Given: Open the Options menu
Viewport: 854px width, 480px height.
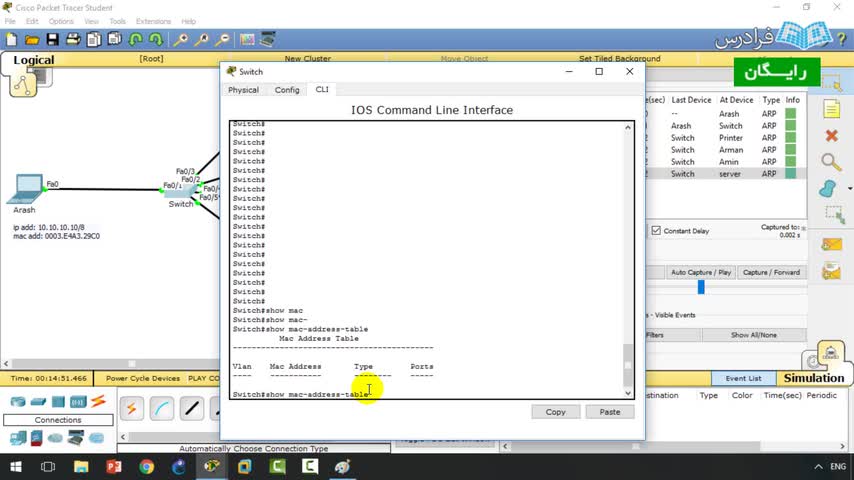Looking at the screenshot, I should tap(61, 21).
